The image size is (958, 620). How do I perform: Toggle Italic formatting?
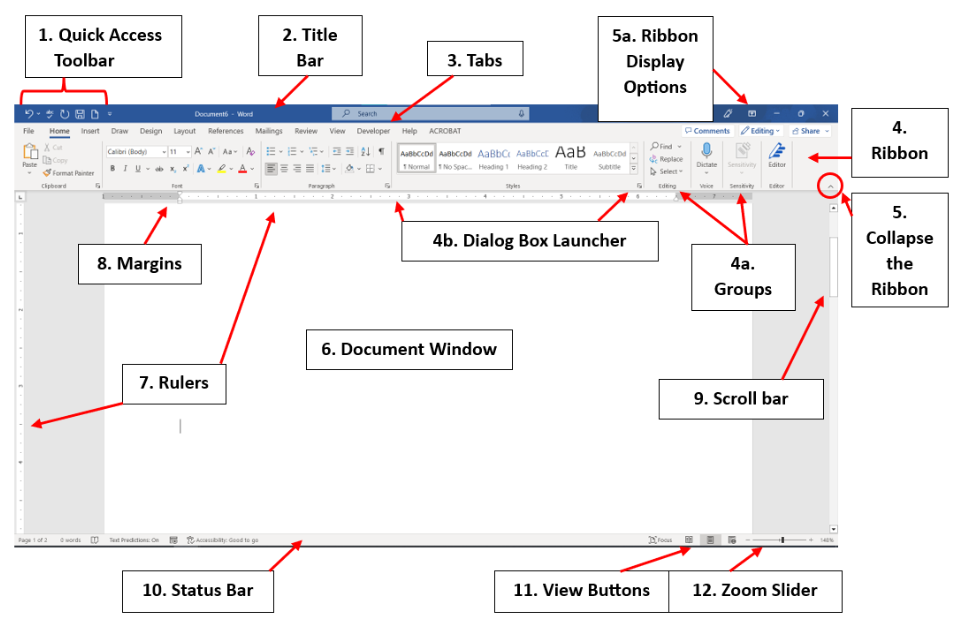[x=125, y=169]
